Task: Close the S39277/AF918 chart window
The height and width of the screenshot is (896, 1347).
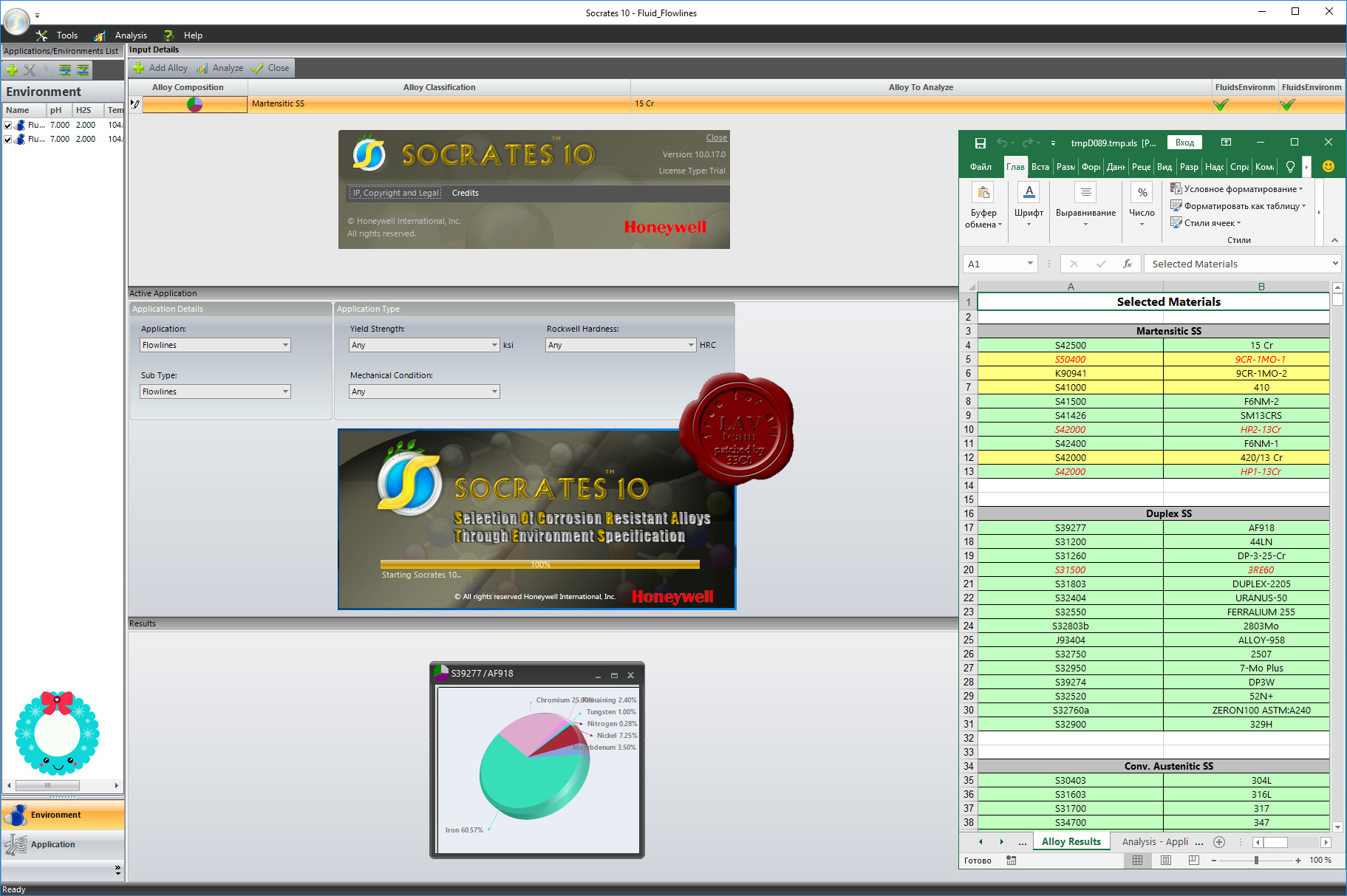Action: click(x=630, y=675)
